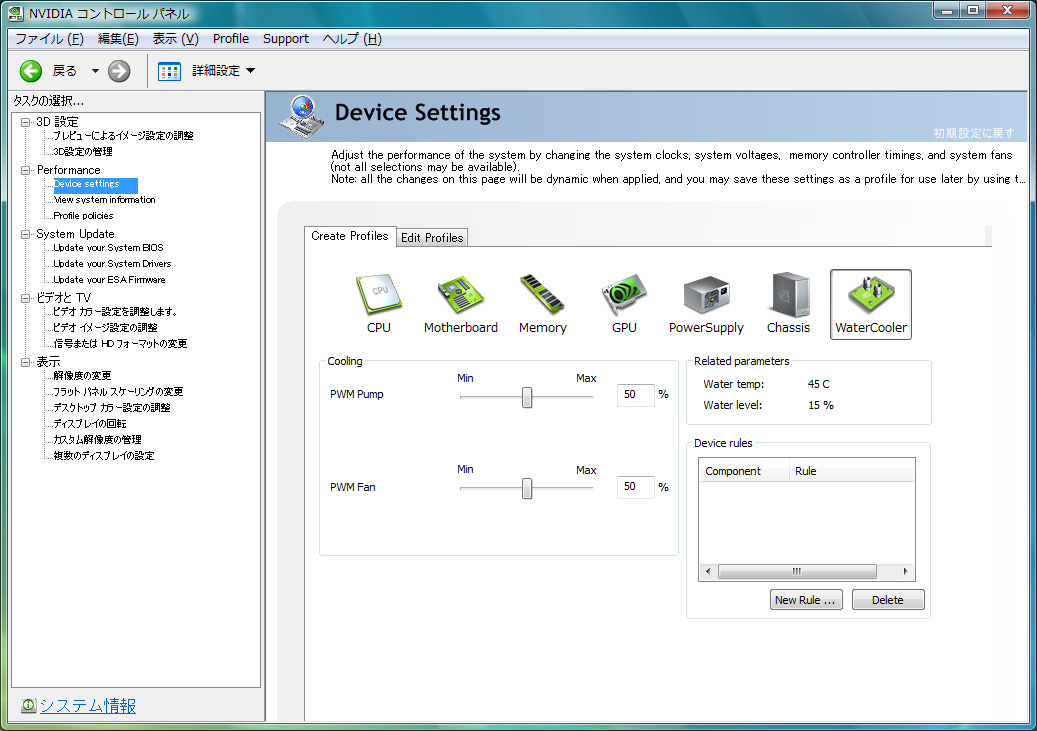The width and height of the screenshot is (1037, 731).
Task: Select View system information tree item
Action: tap(104, 200)
